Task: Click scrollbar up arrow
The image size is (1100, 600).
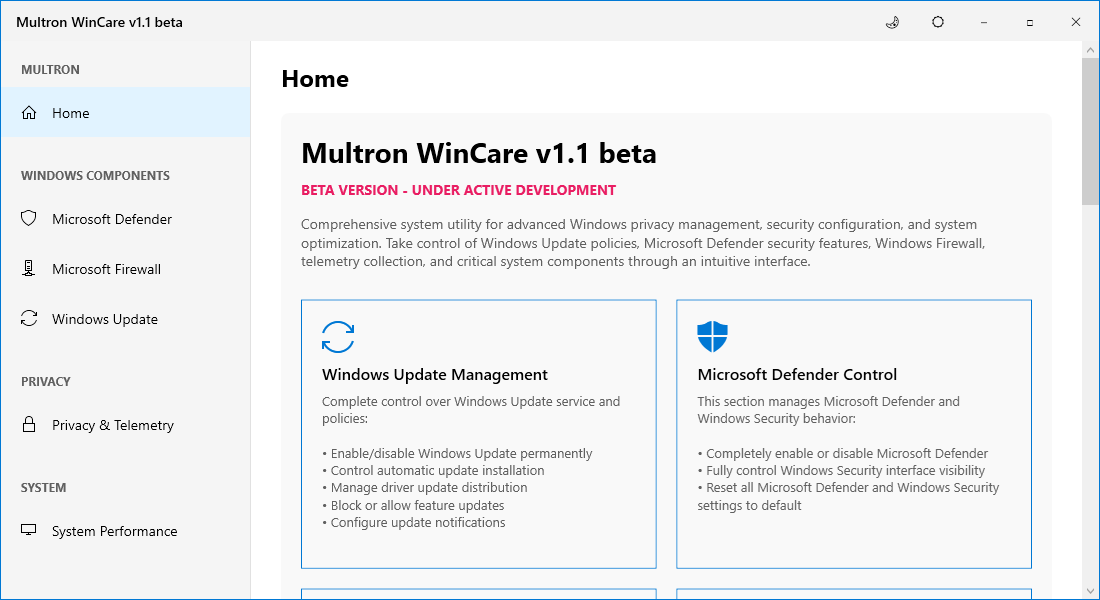Action: pyautogui.click(x=1090, y=50)
